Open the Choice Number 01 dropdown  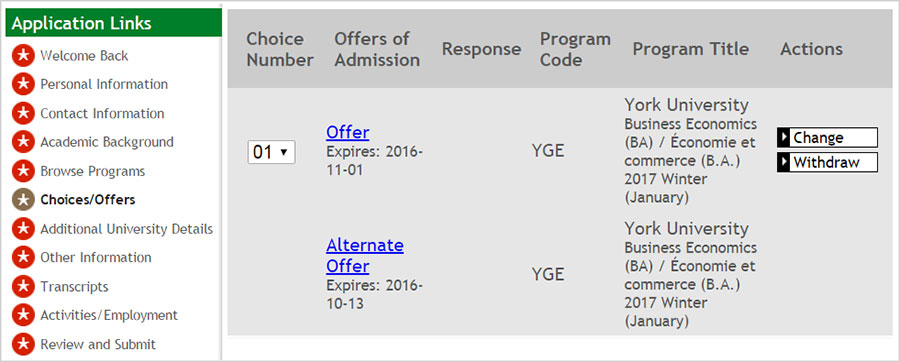point(271,152)
